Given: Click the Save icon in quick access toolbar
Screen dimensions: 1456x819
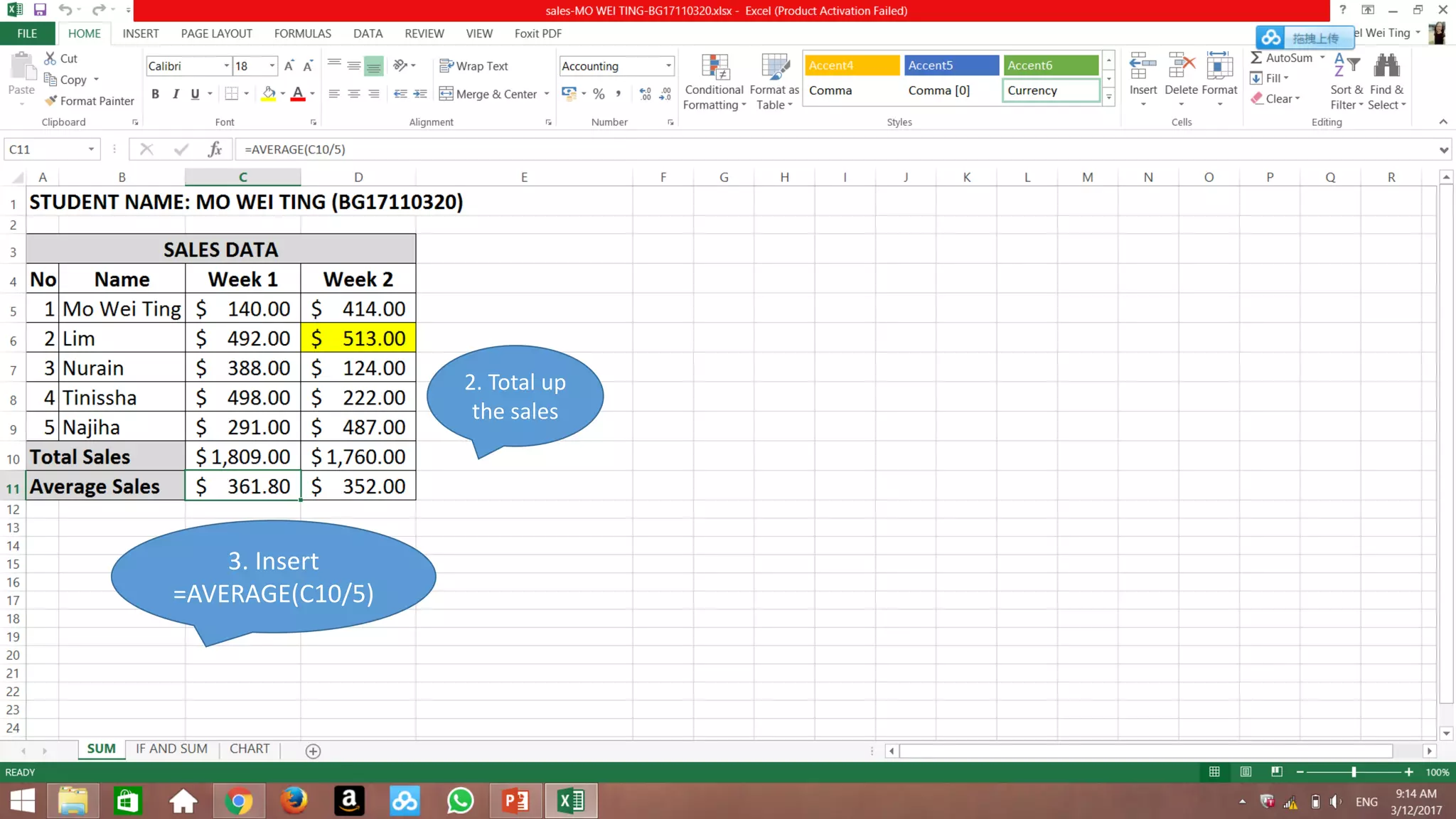Looking at the screenshot, I should coord(40,10).
